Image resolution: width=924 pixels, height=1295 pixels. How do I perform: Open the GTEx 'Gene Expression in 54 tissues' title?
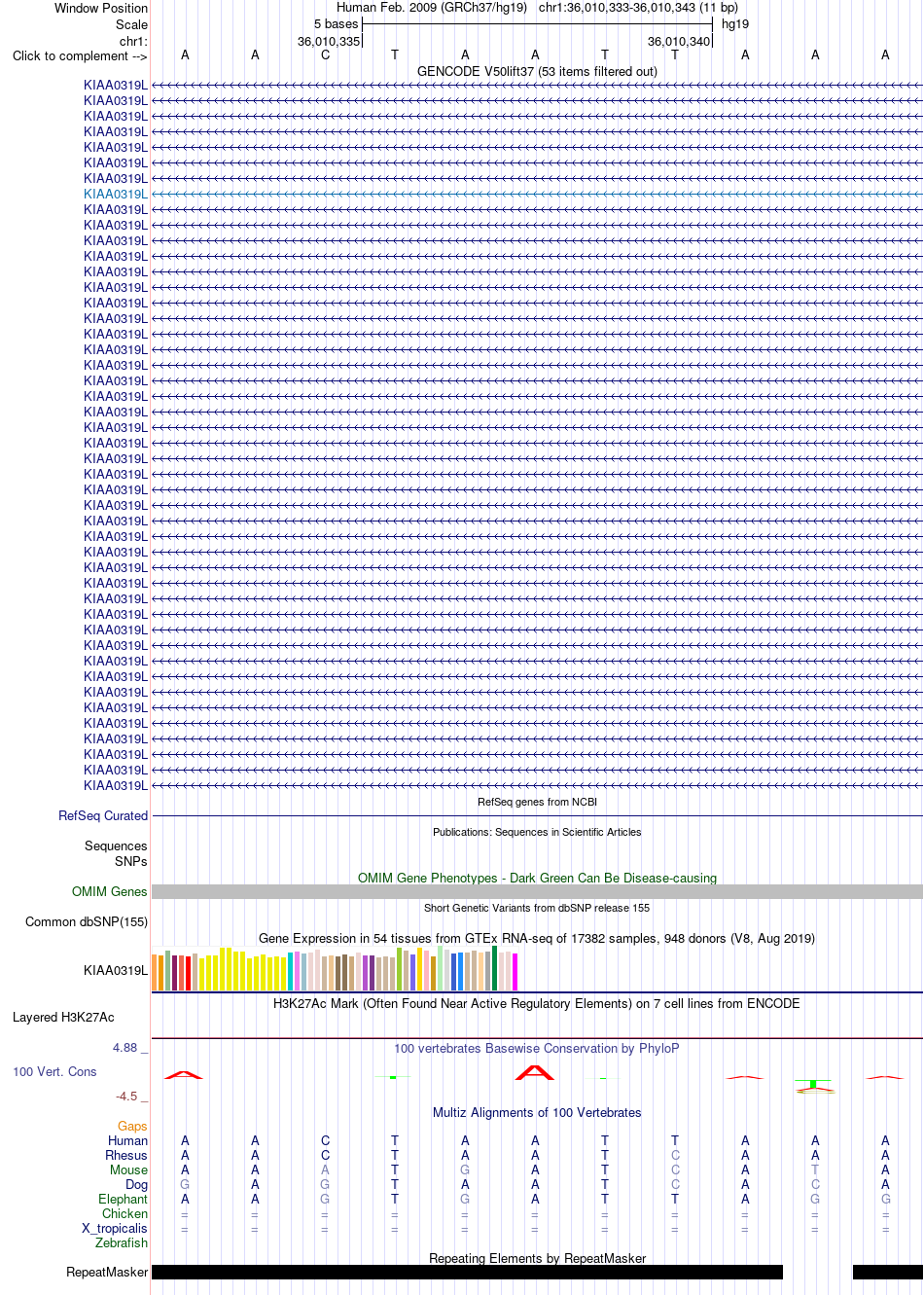point(537,938)
